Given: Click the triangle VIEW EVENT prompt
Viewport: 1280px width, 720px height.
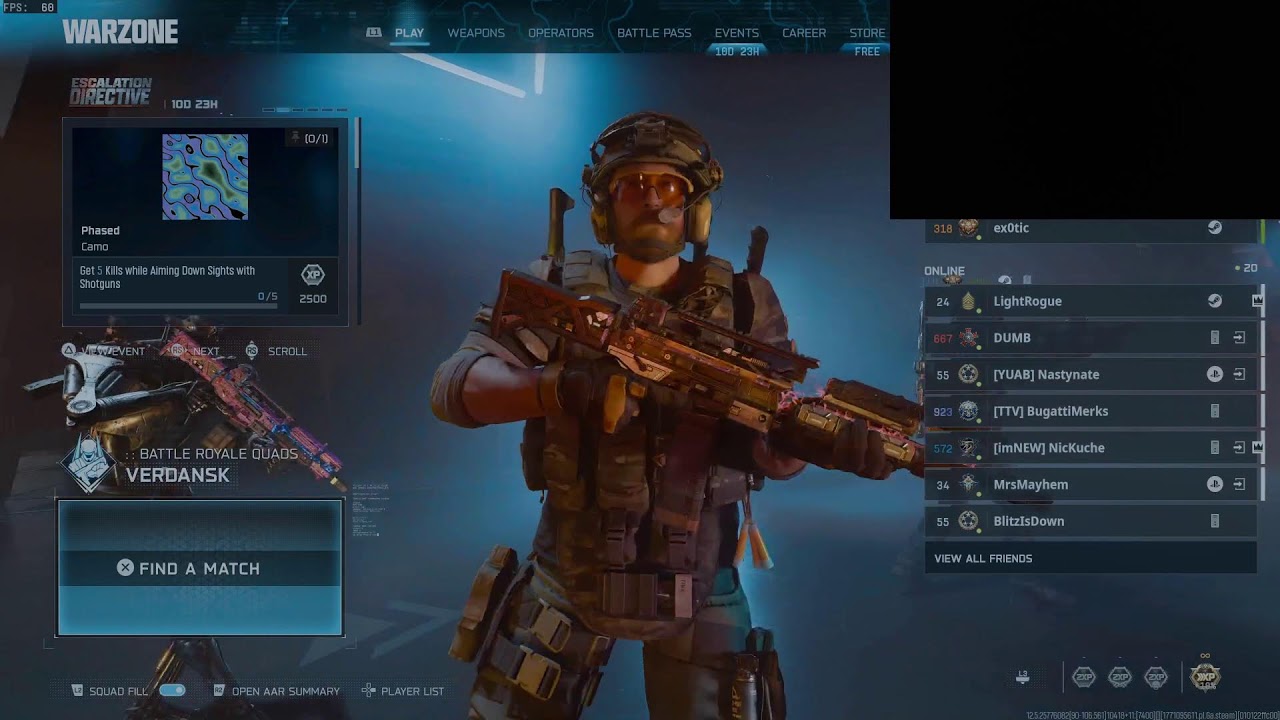Looking at the screenshot, I should click(x=103, y=351).
